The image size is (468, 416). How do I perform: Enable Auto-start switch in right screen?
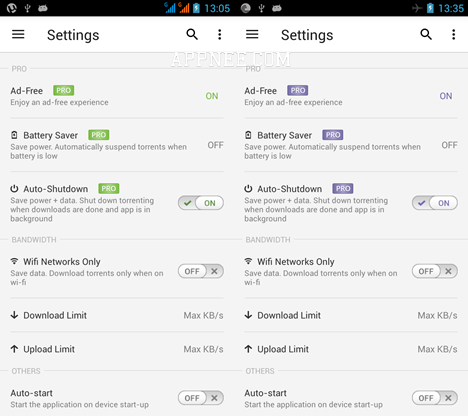coord(435,398)
